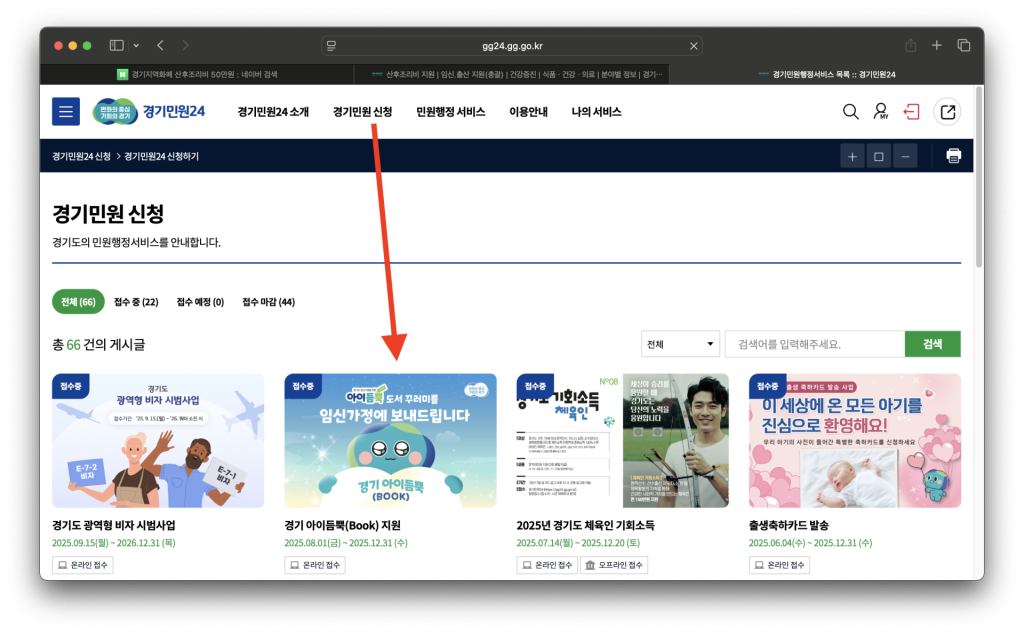
Task: Expand Safari sidebar dropdown chevron
Action: (136, 46)
